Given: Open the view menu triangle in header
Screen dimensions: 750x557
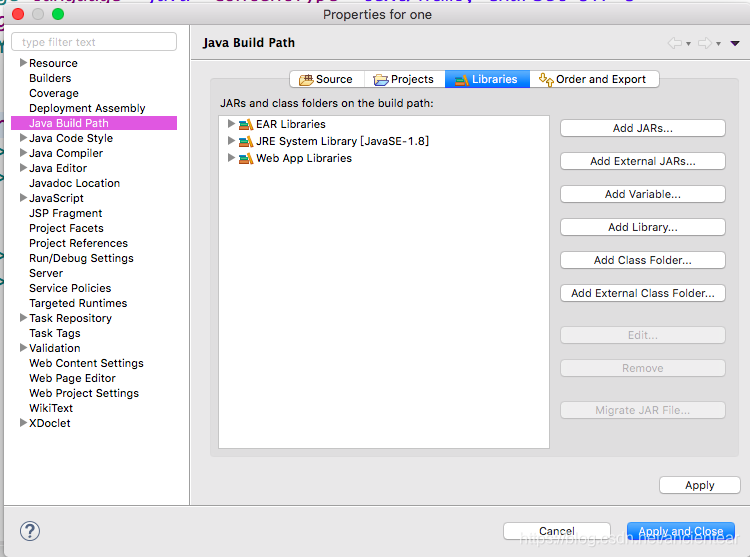Looking at the screenshot, I should 735,44.
